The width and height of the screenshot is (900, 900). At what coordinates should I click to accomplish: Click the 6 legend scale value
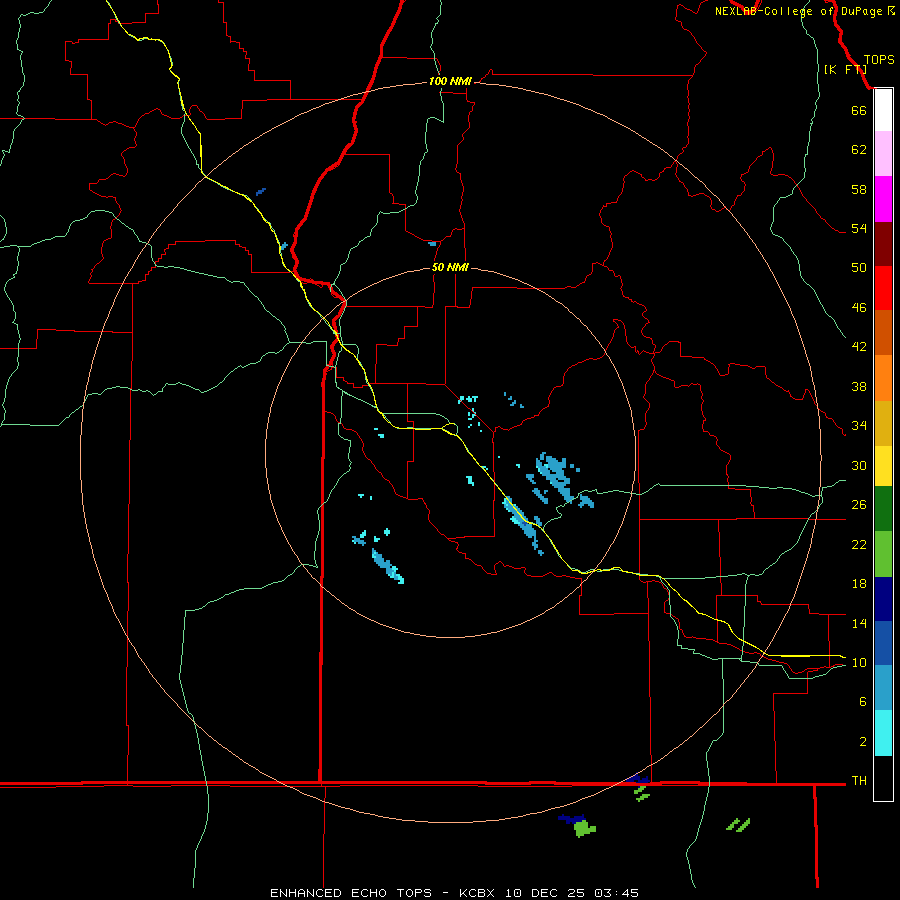click(863, 701)
